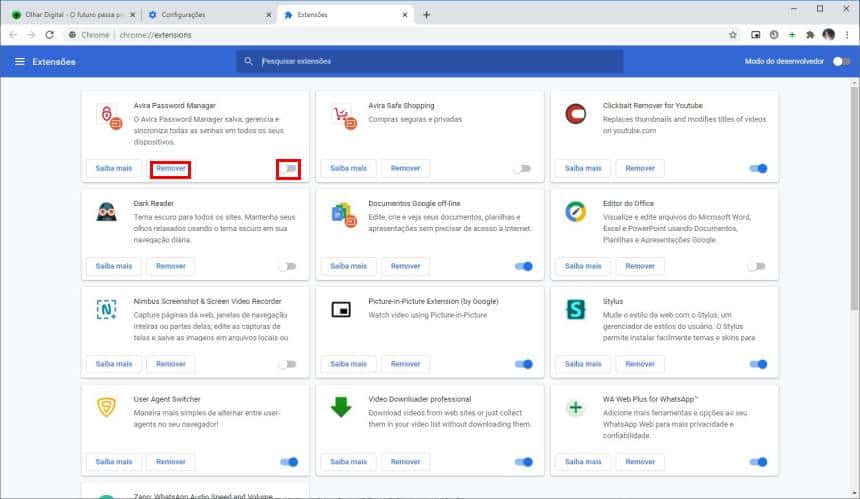This screenshot has height=499, width=860.
Task: Click Remover for Documentos Google off-line
Action: tap(405, 266)
